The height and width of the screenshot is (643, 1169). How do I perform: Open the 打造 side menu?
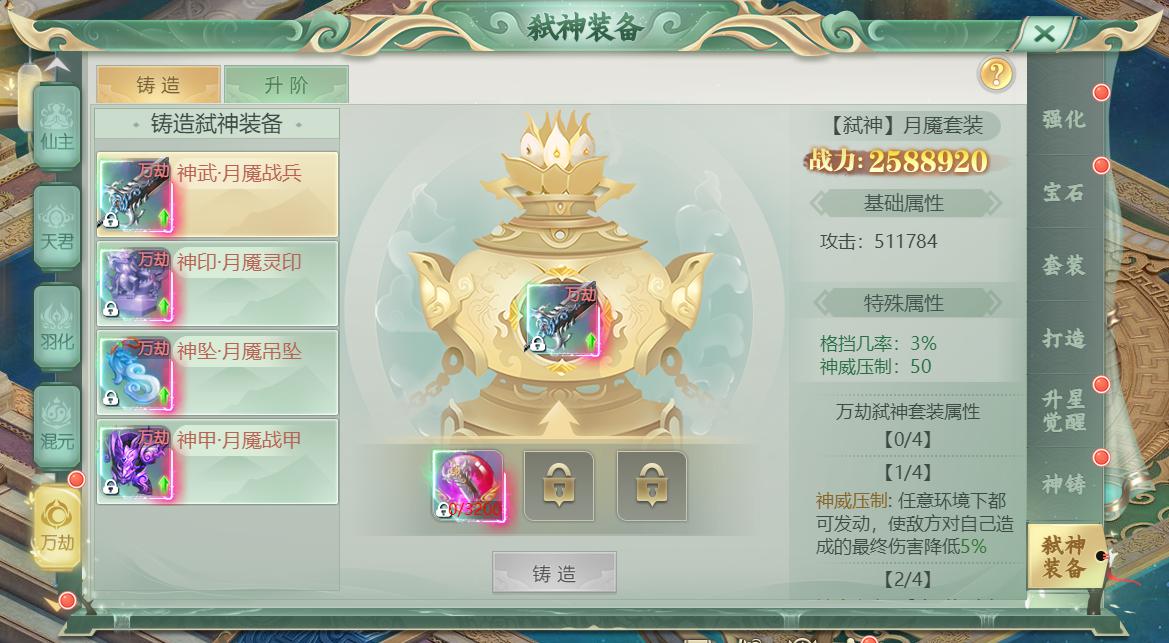[1064, 338]
